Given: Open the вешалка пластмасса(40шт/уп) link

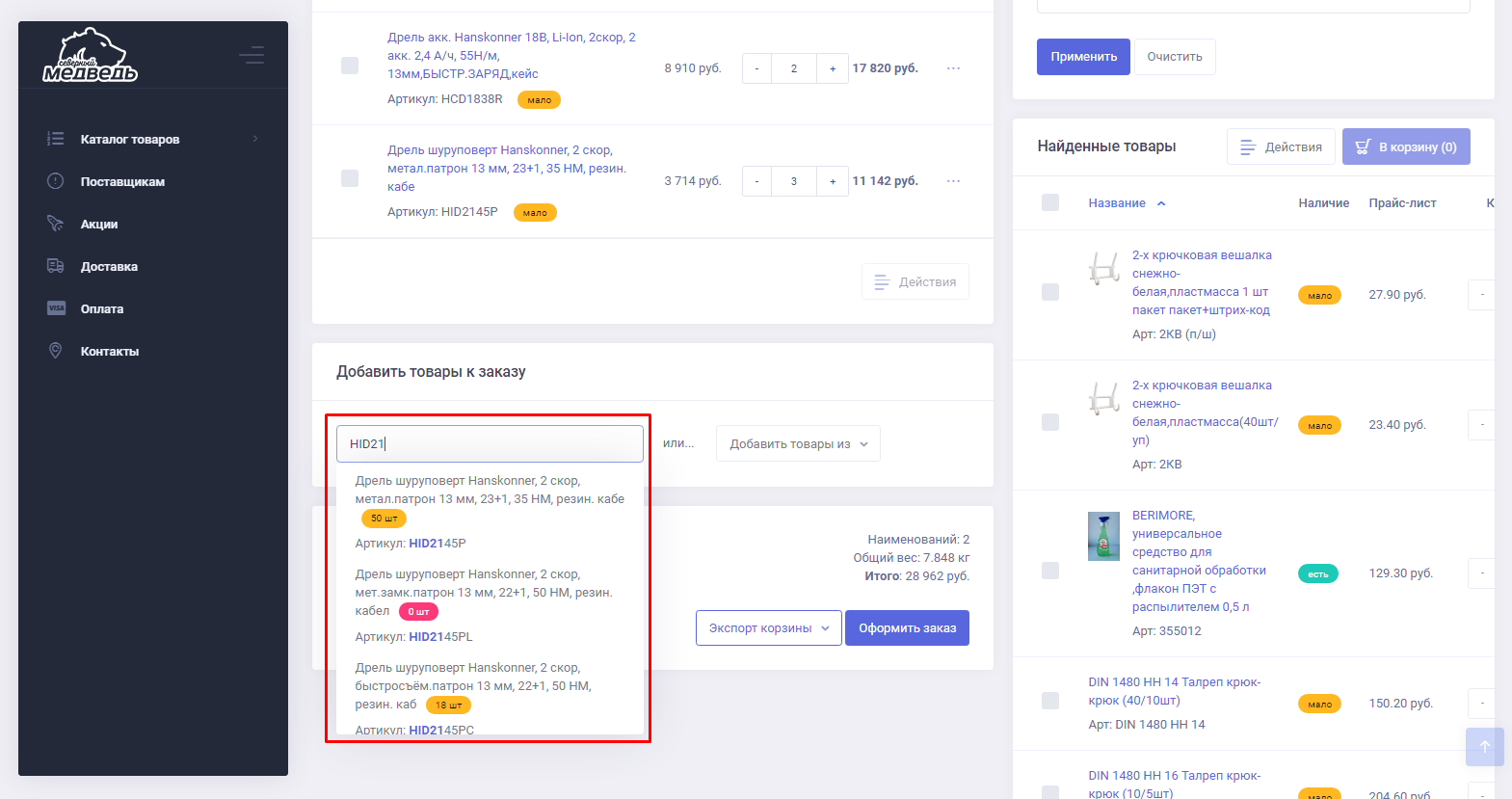Looking at the screenshot, I should click(x=1205, y=413).
